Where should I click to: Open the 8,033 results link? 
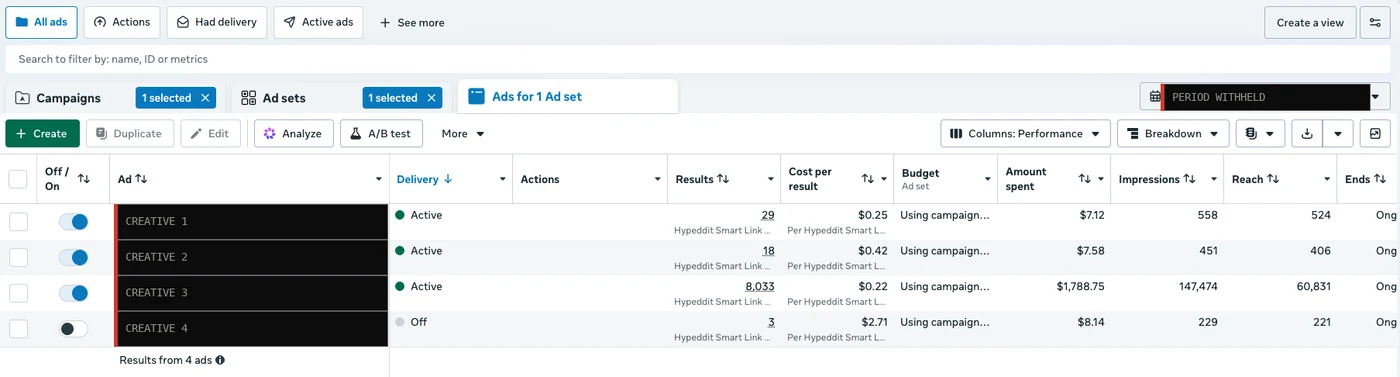pyautogui.click(x=760, y=286)
